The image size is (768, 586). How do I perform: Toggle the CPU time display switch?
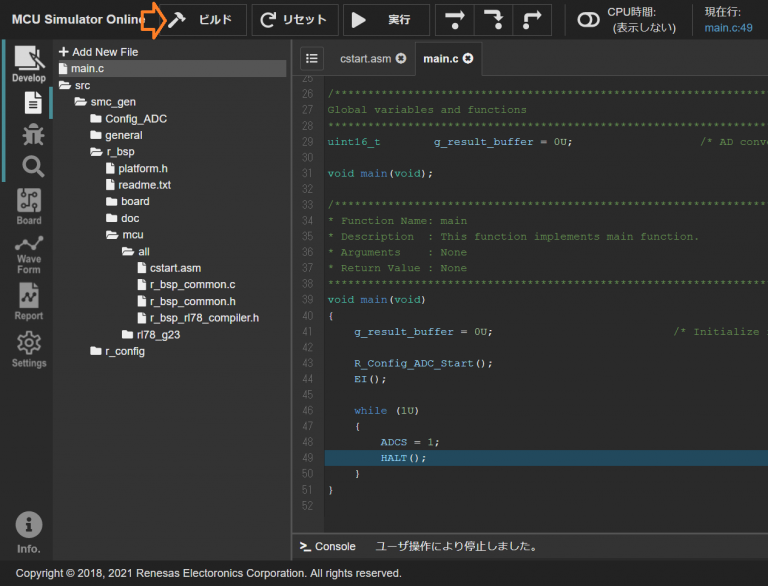point(588,20)
